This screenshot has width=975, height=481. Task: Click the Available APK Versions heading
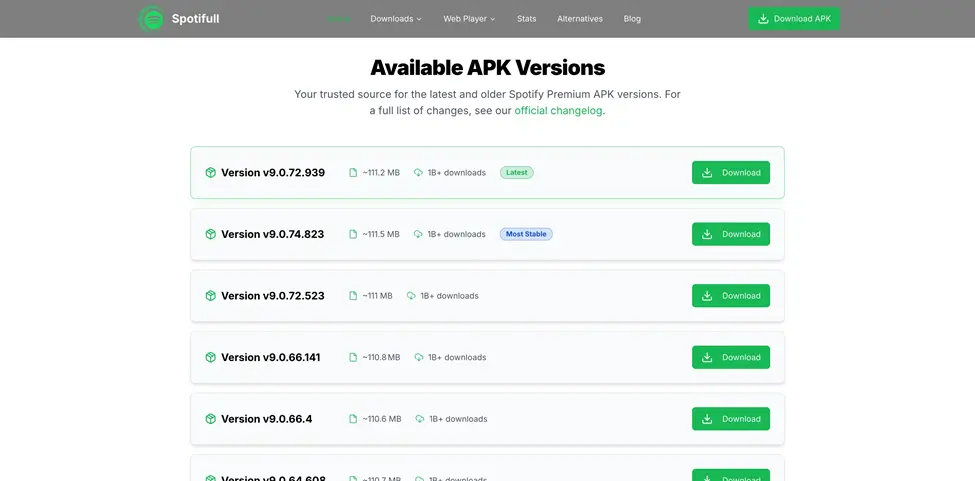tap(488, 67)
